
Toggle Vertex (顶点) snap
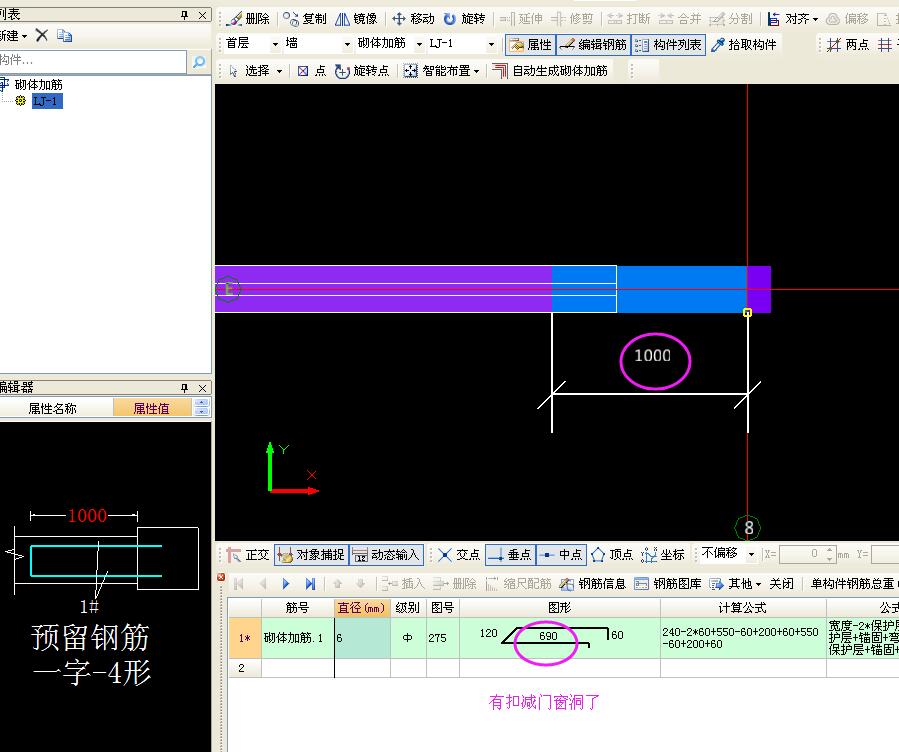coord(612,554)
